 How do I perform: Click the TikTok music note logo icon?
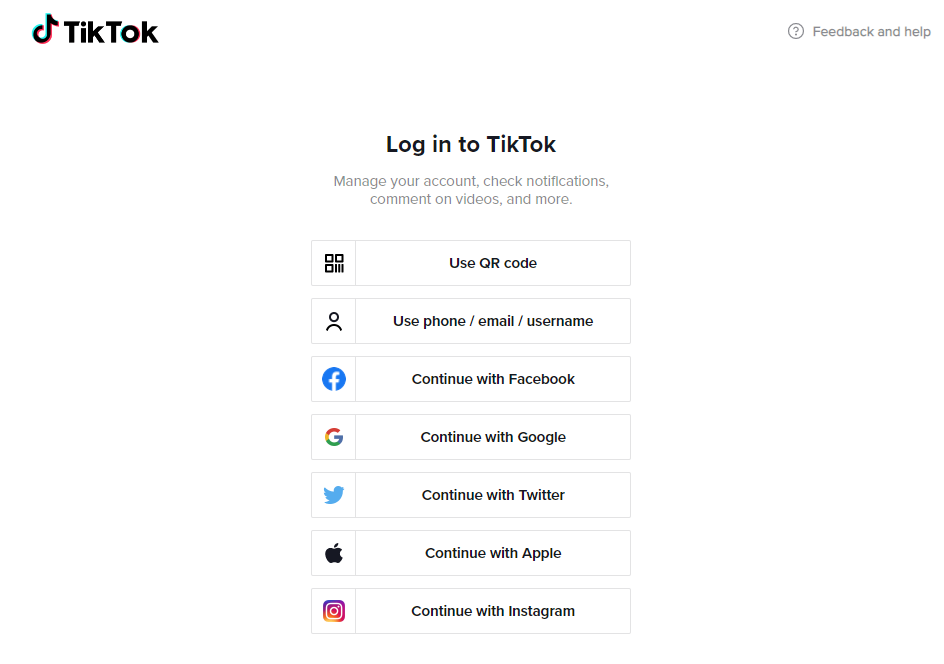pyautogui.click(x=45, y=30)
